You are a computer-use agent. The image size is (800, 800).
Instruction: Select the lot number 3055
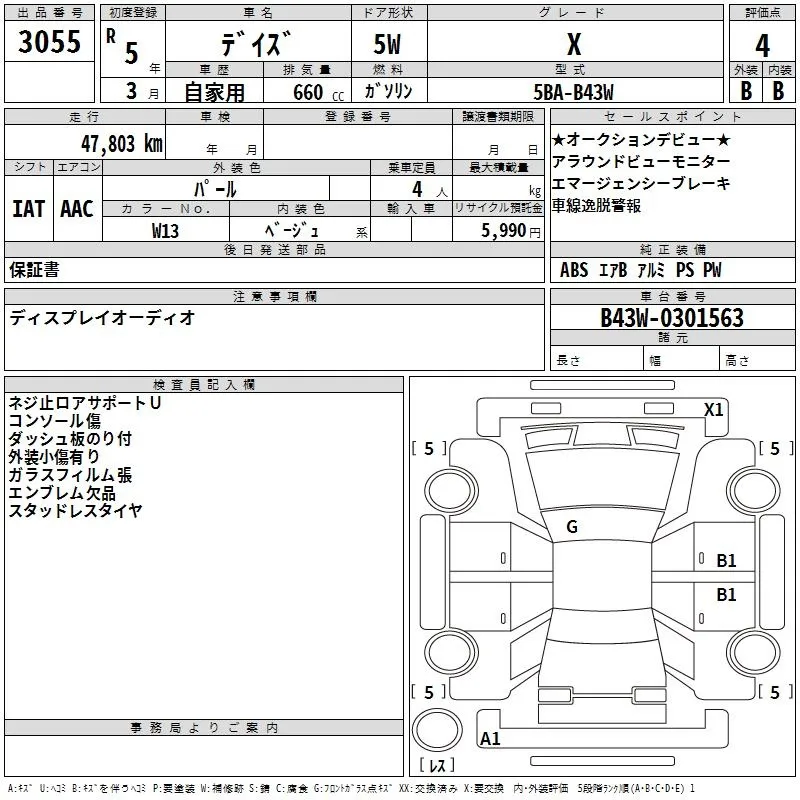click(50, 42)
